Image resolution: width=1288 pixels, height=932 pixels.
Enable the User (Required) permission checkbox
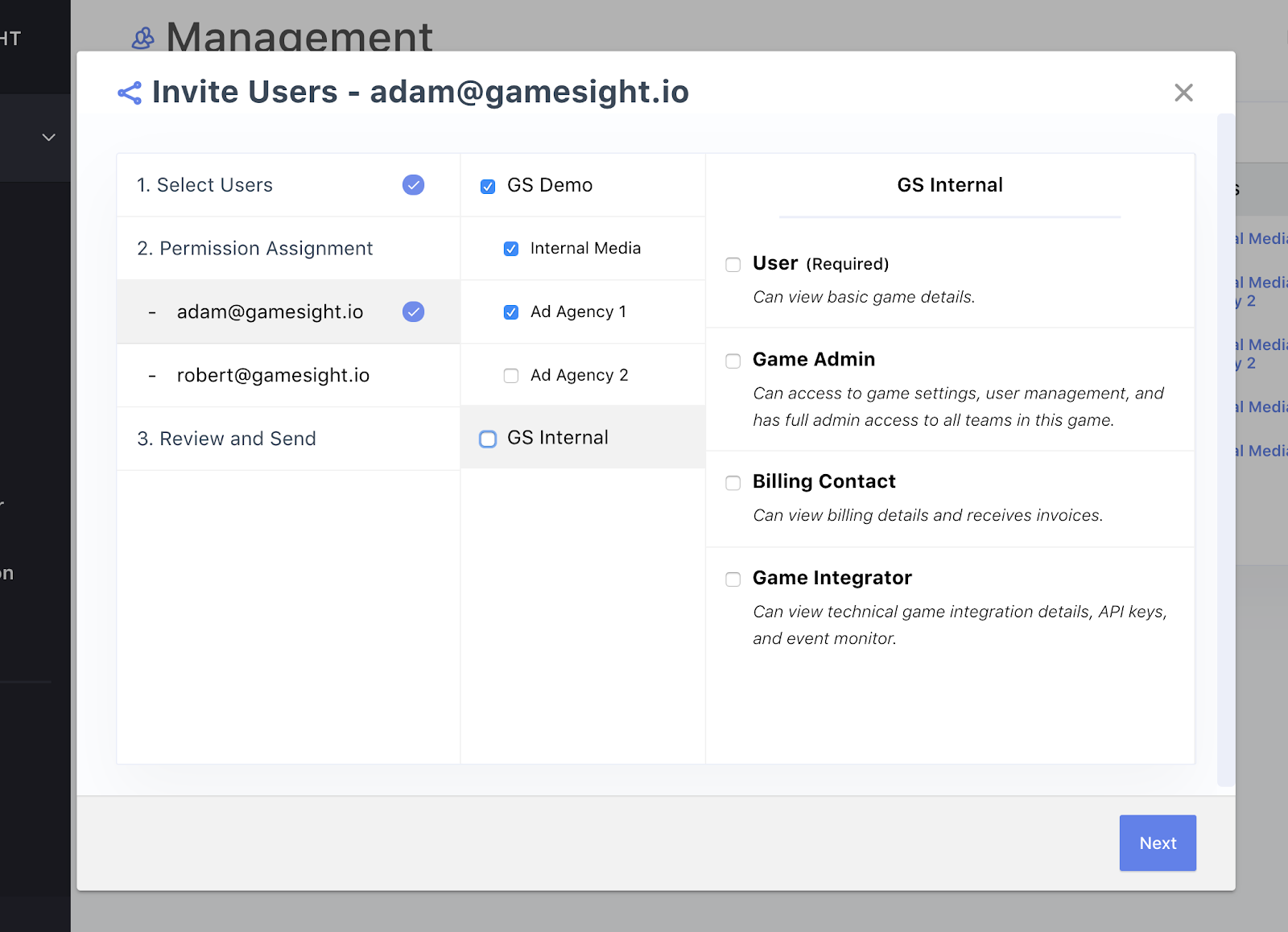coord(733,265)
